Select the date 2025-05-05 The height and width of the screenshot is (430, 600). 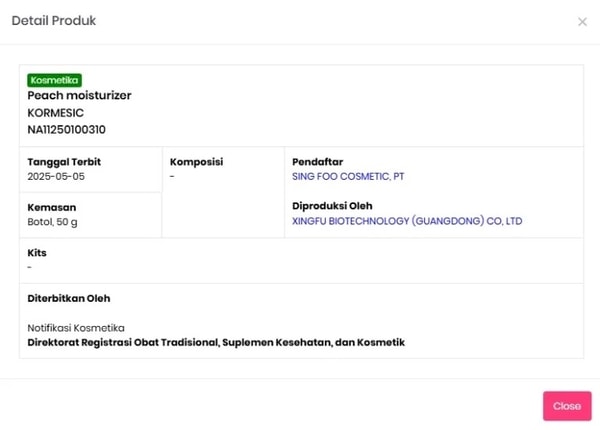click(56, 176)
